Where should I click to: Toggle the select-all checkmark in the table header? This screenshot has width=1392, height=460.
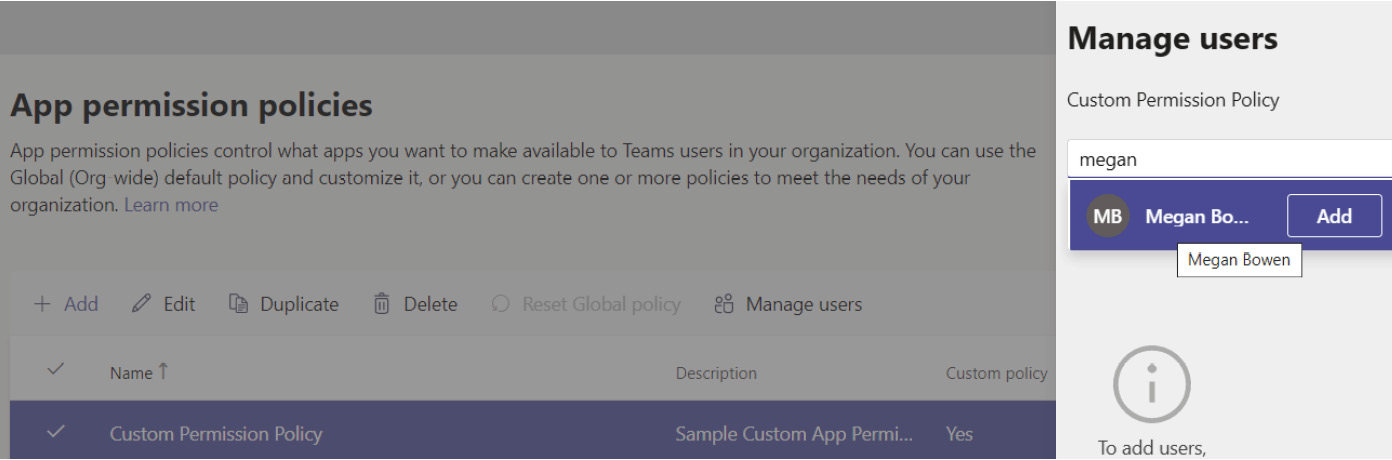click(56, 370)
